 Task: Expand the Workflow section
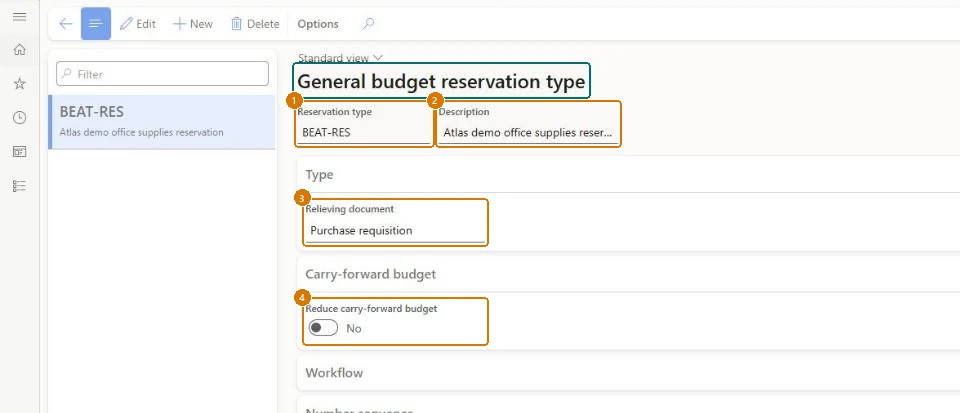pos(628,373)
